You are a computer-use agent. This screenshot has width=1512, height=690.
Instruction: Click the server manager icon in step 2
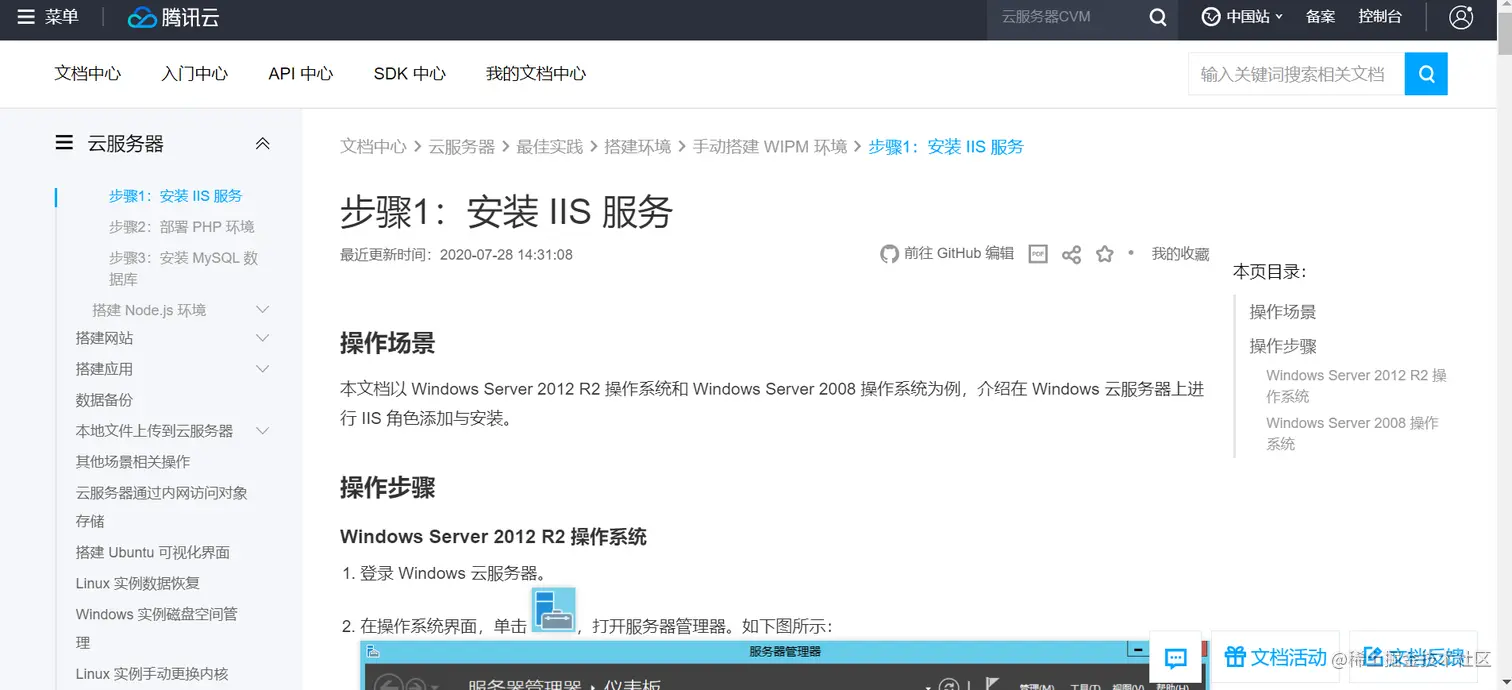554,610
